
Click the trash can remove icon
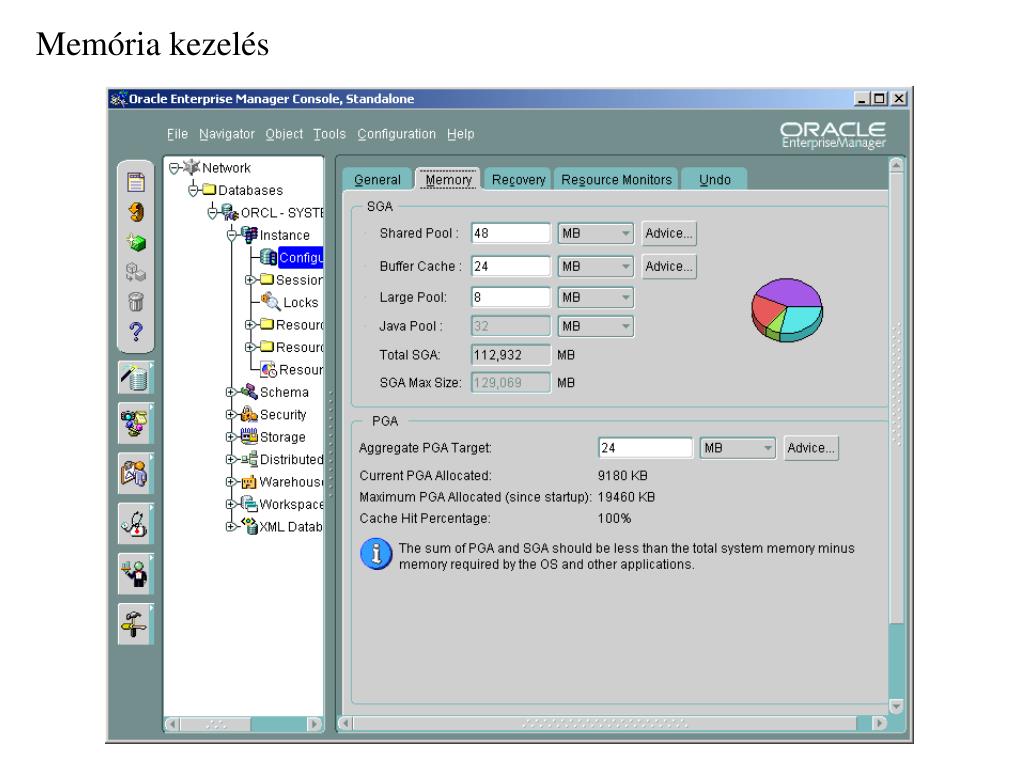tap(136, 302)
